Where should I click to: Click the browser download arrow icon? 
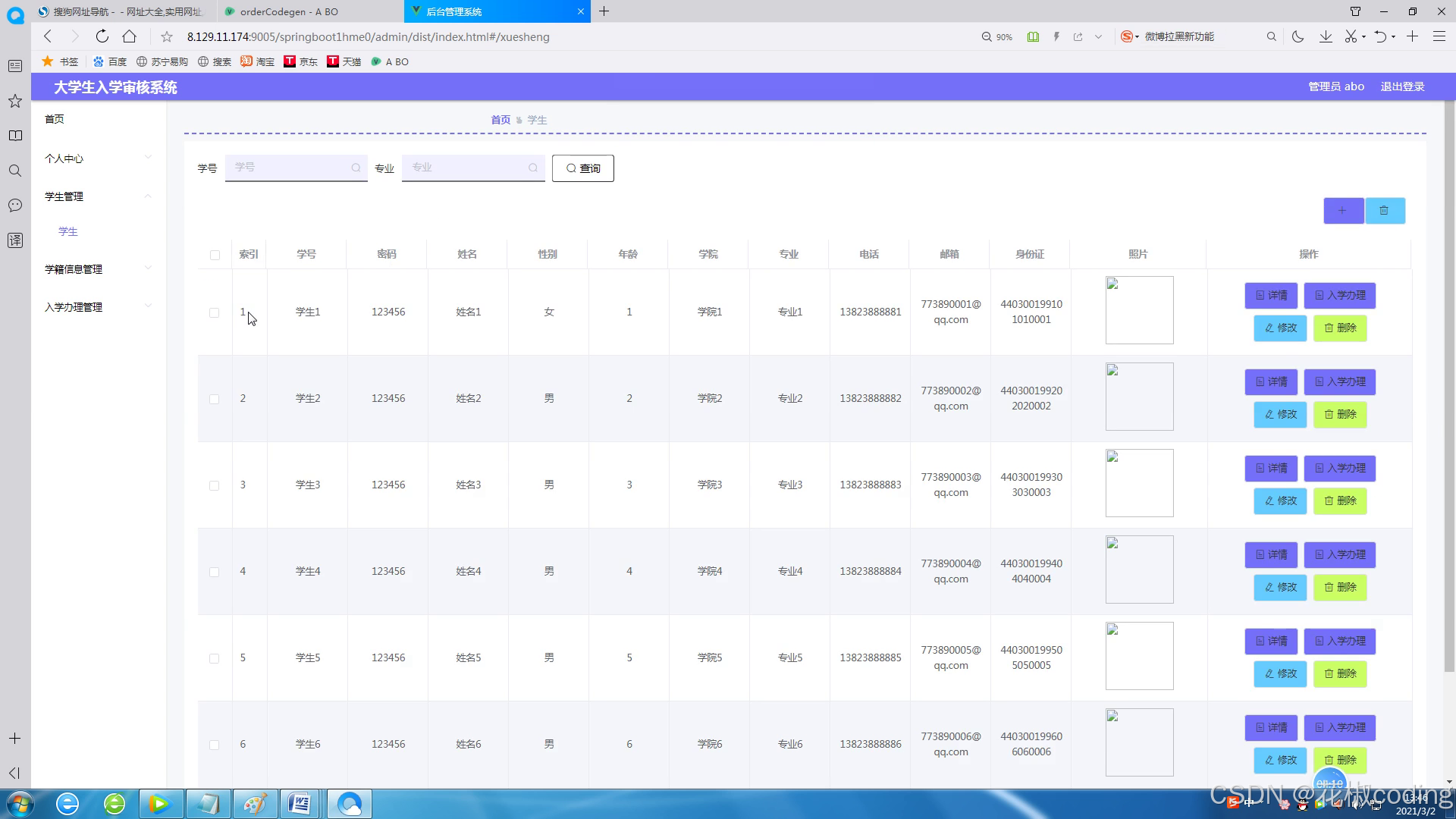pyautogui.click(x=1326, y=36)
